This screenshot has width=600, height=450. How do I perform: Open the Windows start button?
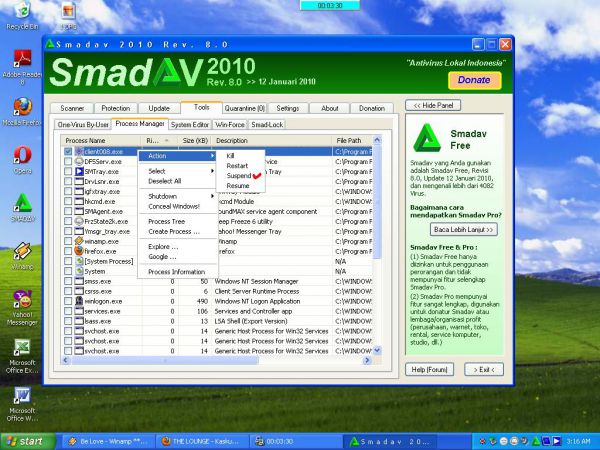28,442
